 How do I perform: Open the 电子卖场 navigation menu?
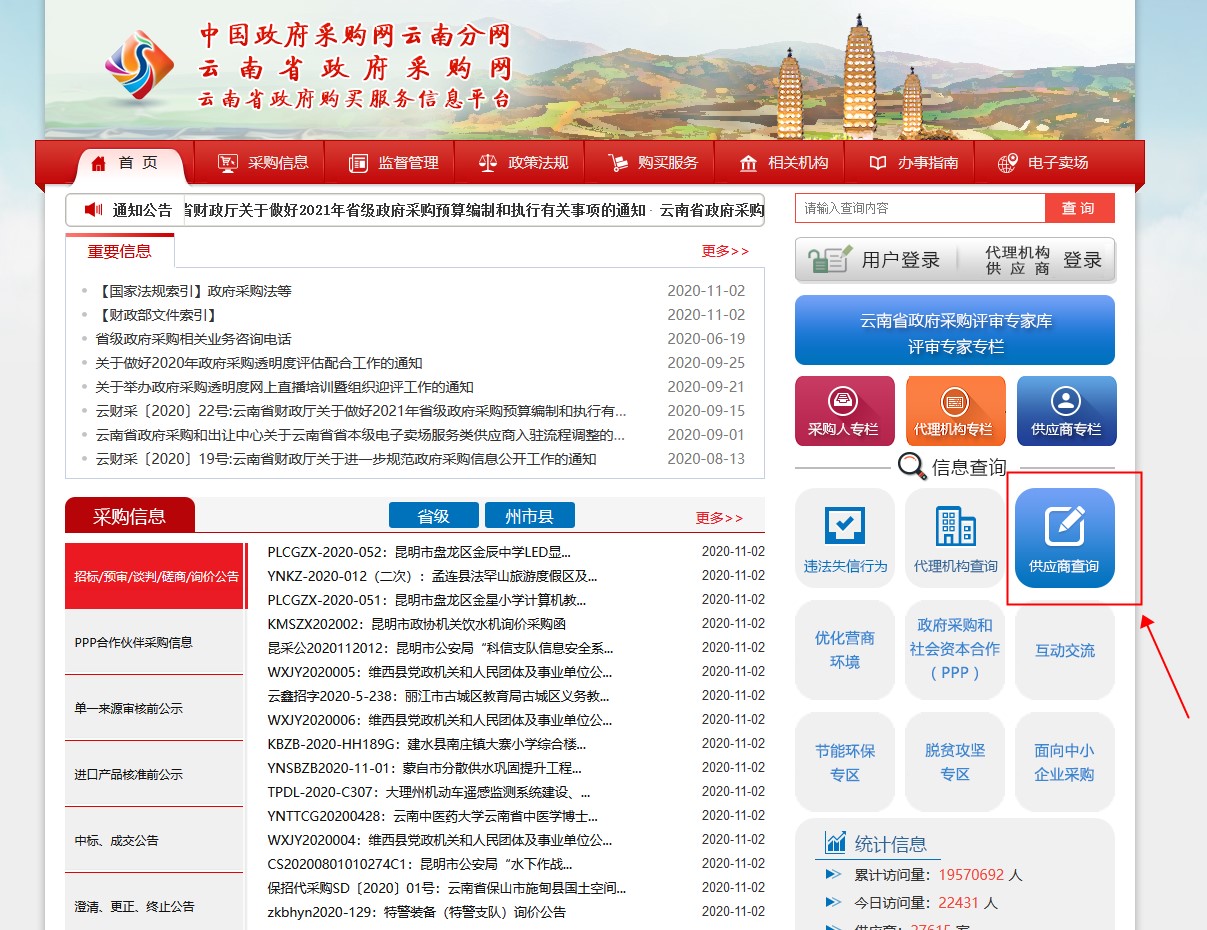pyautogui.click(x=1044, y=163)
